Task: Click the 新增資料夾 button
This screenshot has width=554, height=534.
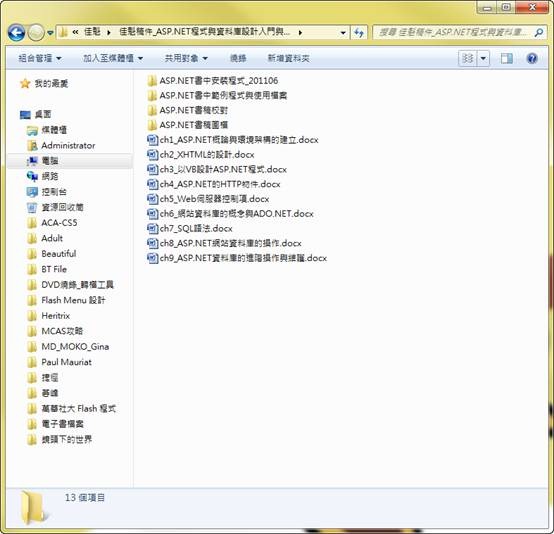Action: click(x=289, y=58)
